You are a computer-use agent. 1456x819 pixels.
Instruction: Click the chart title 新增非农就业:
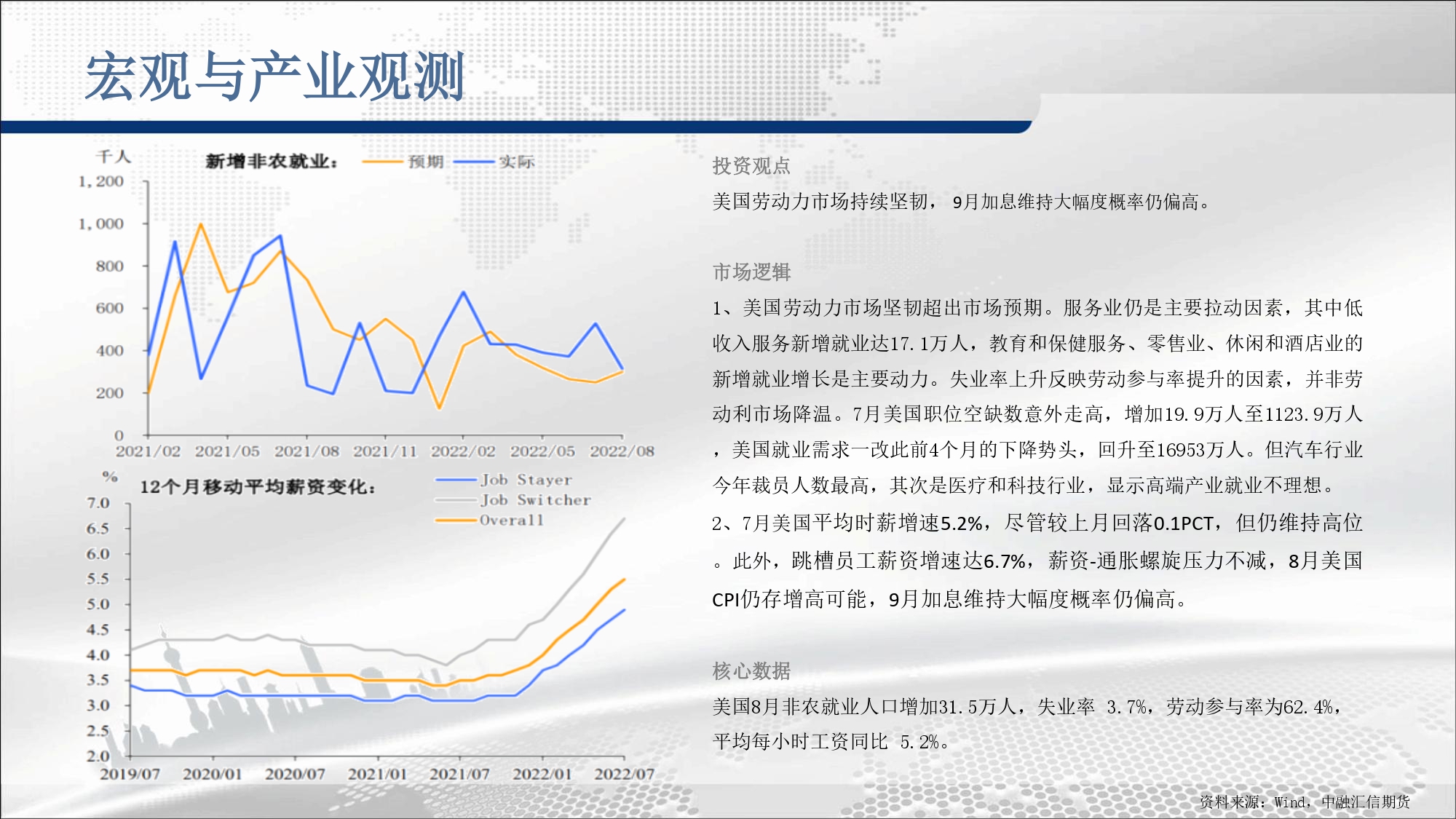[272, 161]
